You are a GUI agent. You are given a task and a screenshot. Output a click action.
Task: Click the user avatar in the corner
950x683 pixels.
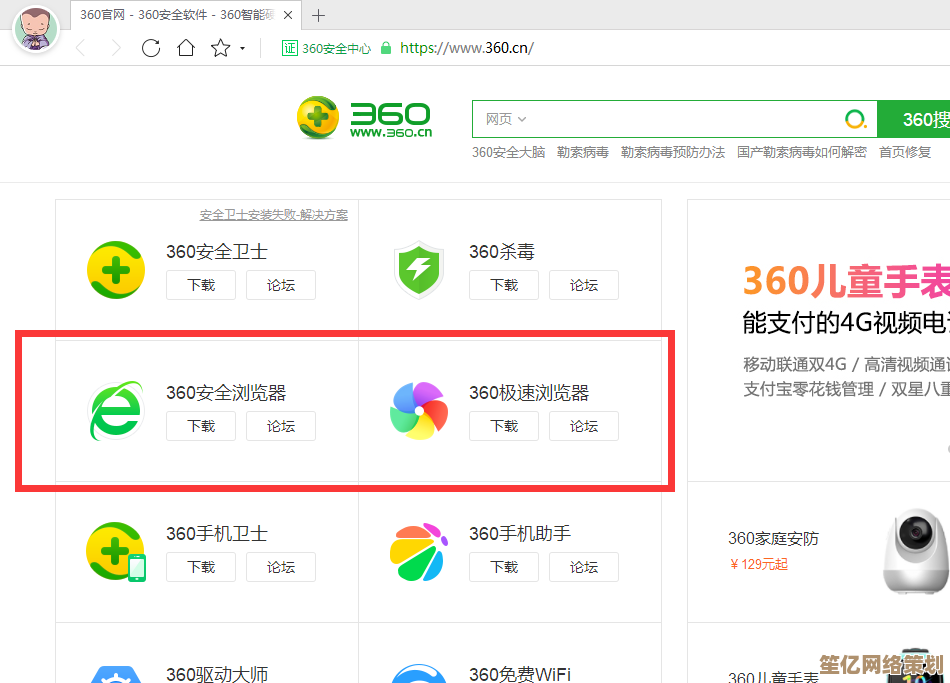[x=35, y=28]
